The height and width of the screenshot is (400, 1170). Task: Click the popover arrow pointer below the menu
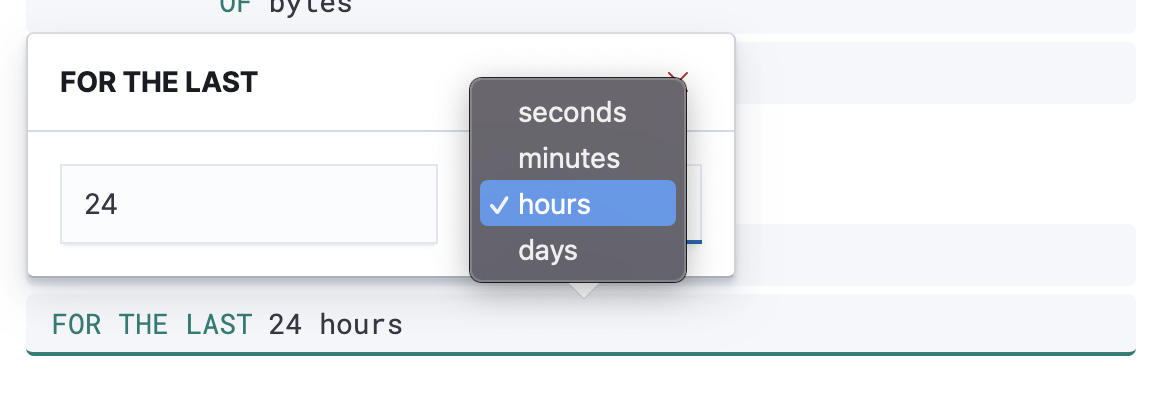[x=584, y=289]
